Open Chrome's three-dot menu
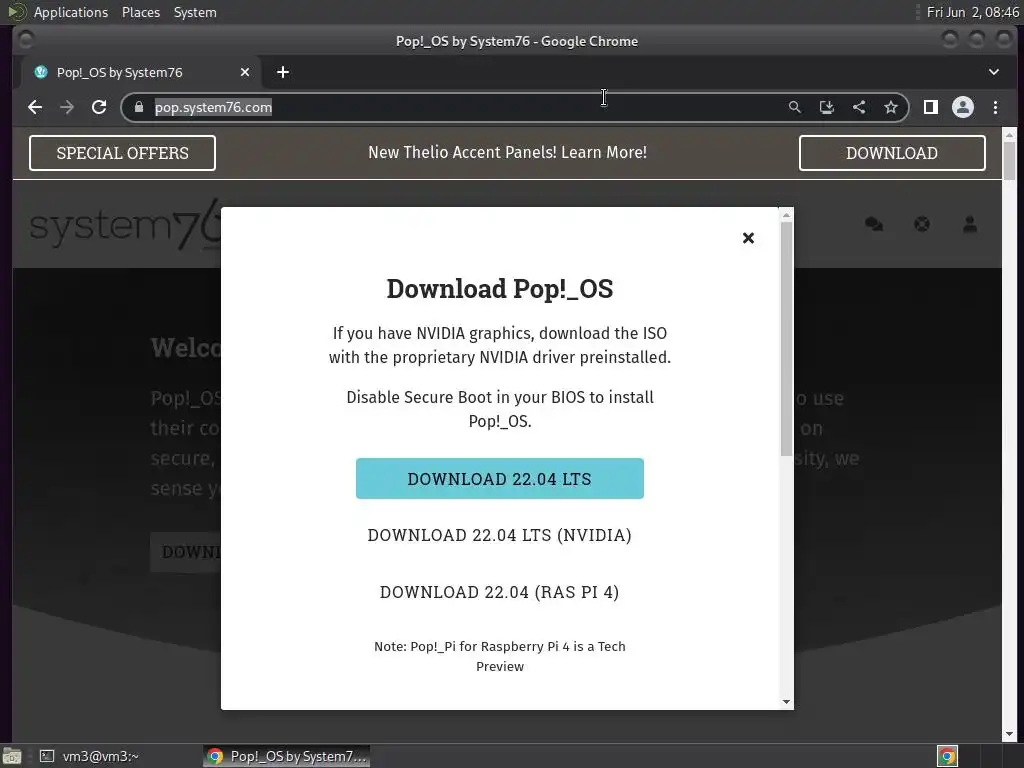Viewport: 1024px width, 768px height. click(995, 107)
